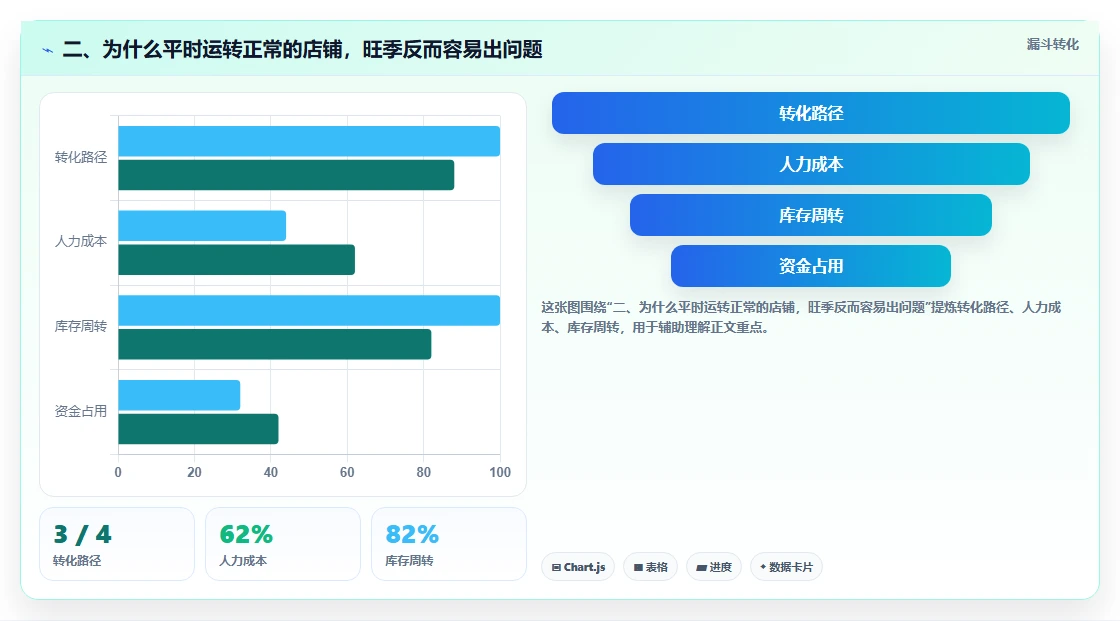Click the 库存周转 chart axis label
The height and width of the screenshot is (621, 1120).
tap(81, 327)
